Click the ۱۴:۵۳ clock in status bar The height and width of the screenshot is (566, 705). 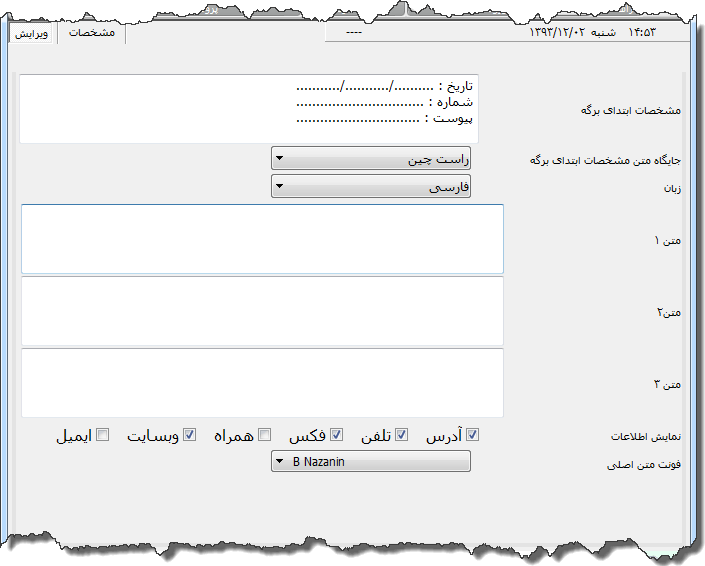pos(643,33)
